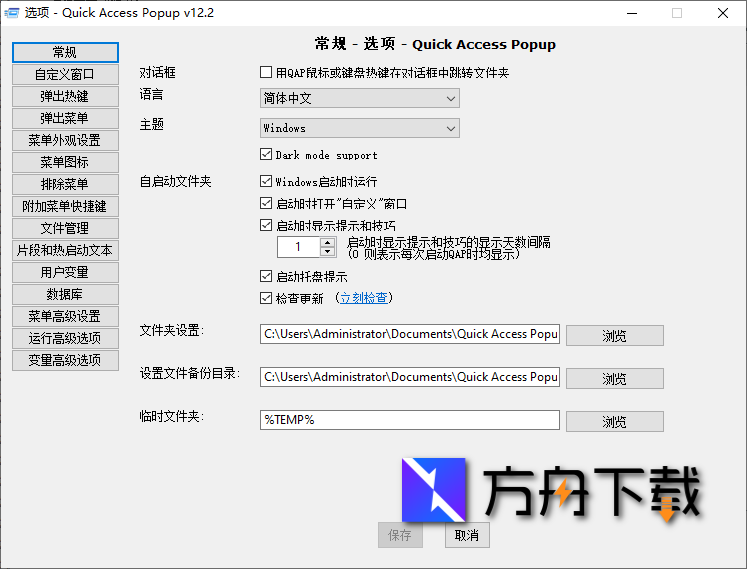Open the 弹出菜单 section

65,118
